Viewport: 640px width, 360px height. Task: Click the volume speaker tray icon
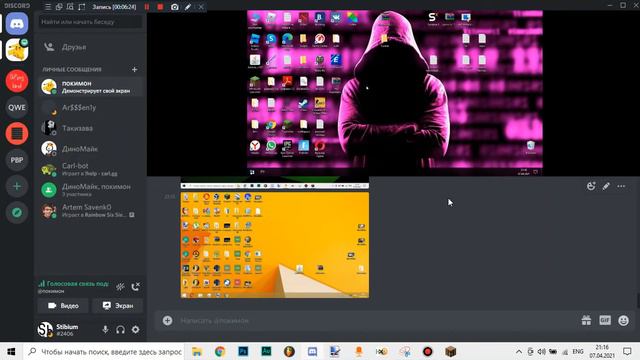coord(542,351)
